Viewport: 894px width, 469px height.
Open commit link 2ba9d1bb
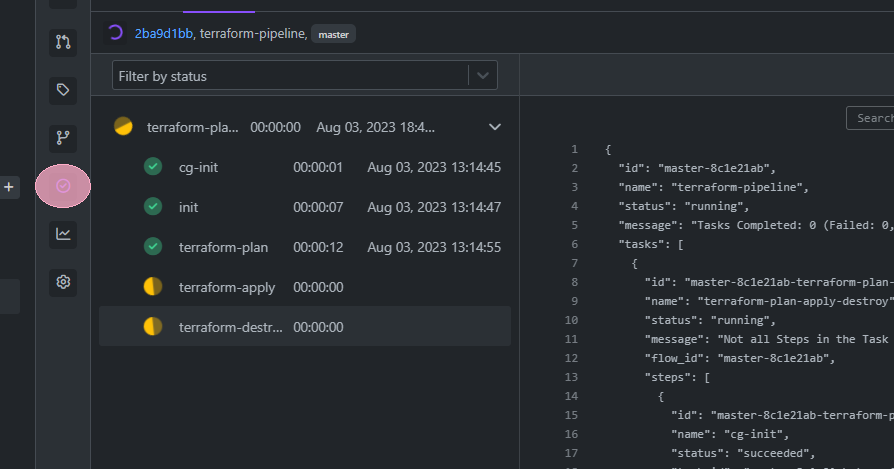(x=164, y=34)
